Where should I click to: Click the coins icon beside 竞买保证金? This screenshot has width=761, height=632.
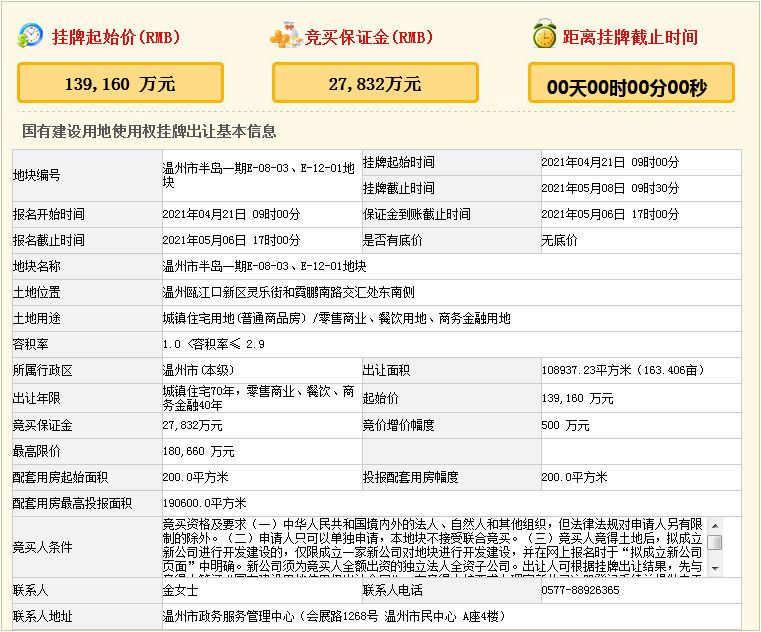tap(286, 35)
